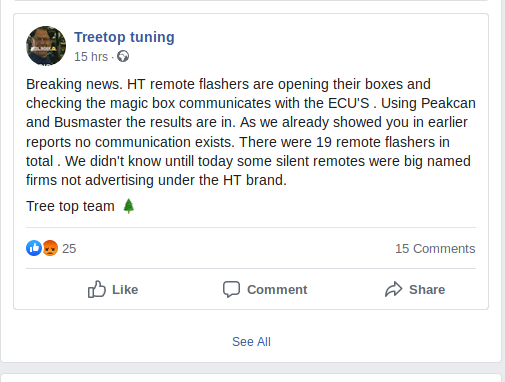The height and width of the screenshot is (382, 505).
Task: Click the Like button label text
Action: tap(125, 290)
